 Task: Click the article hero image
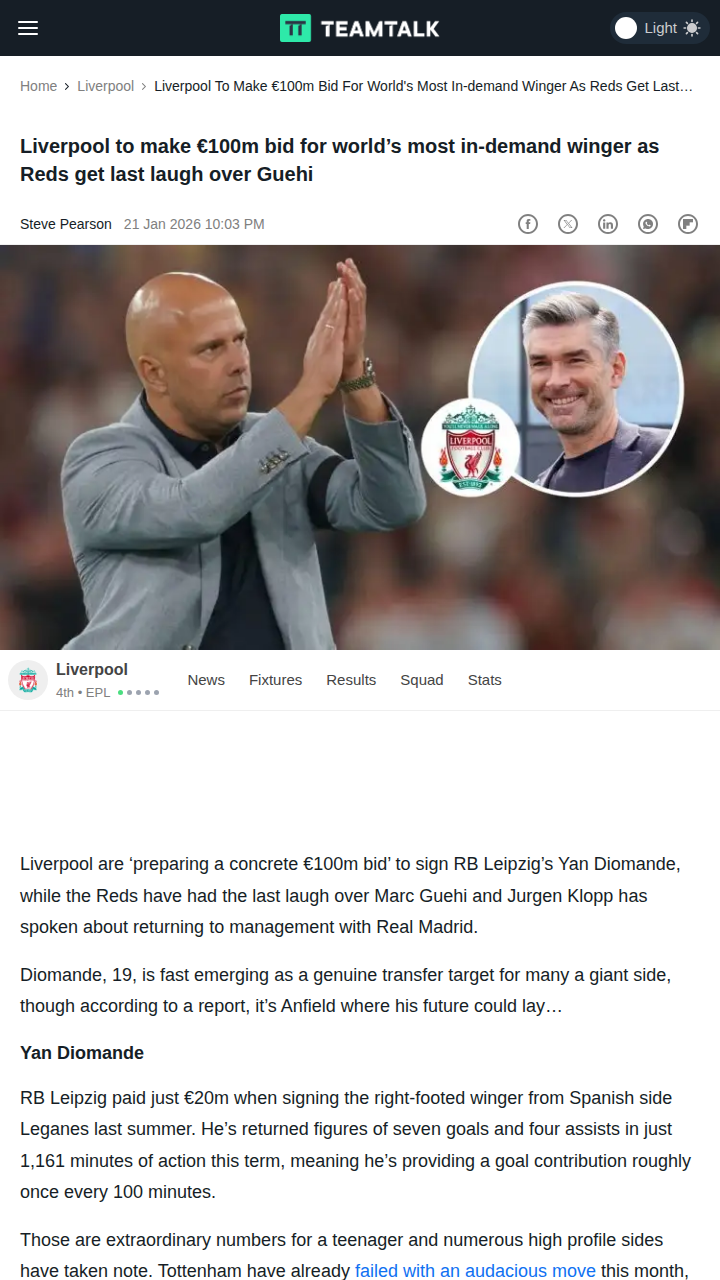(360, 447)
